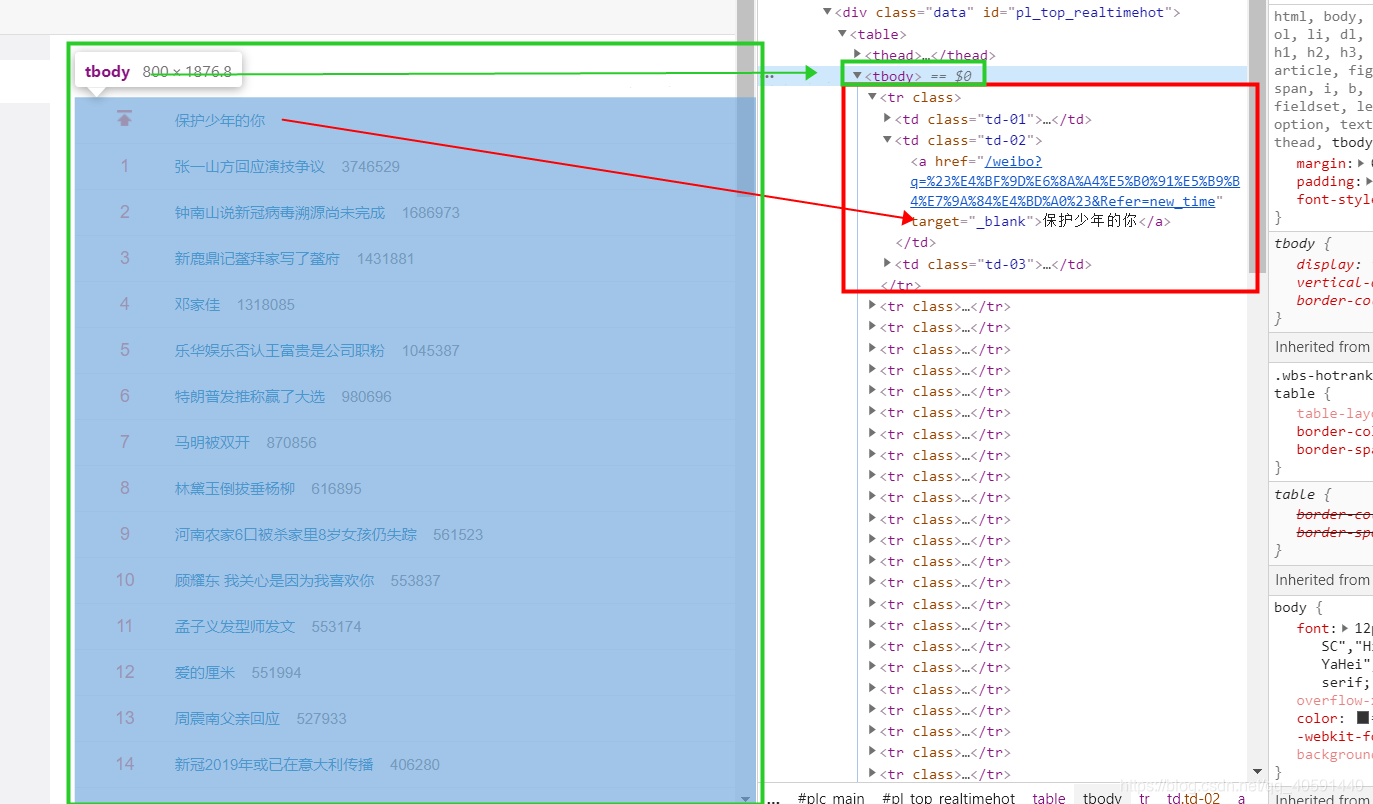
Task: Collapse the div class="data" node
Action: (x=827, y=13)
